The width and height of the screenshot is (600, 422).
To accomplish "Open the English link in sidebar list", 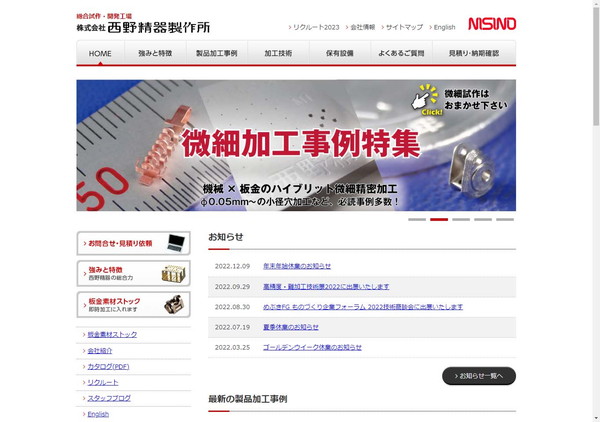I will click(x=98, y=414).
